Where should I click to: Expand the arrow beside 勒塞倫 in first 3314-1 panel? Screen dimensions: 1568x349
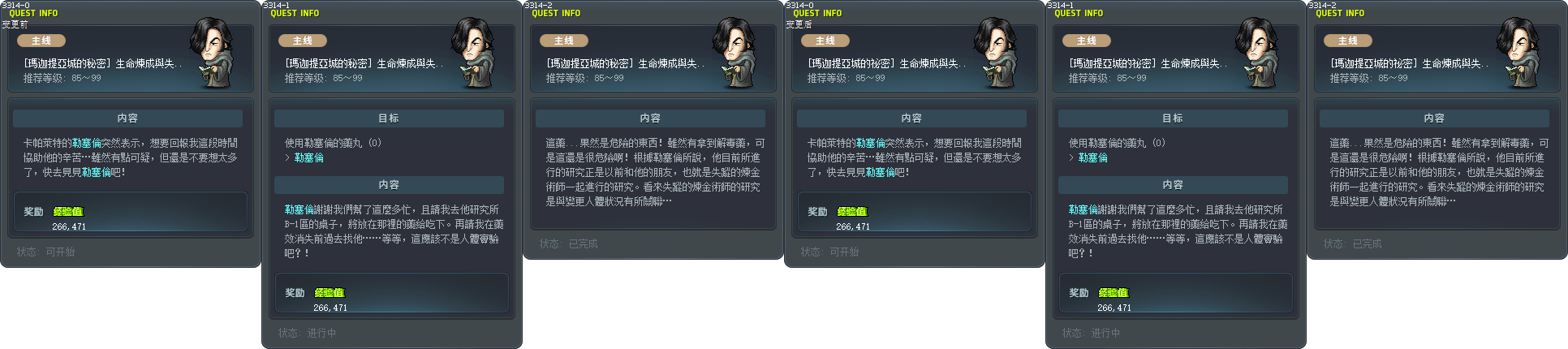point(287,157)
